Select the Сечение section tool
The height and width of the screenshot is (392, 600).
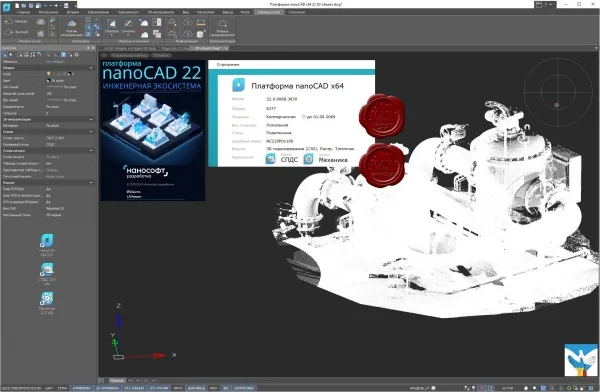[x=128, y=26]
